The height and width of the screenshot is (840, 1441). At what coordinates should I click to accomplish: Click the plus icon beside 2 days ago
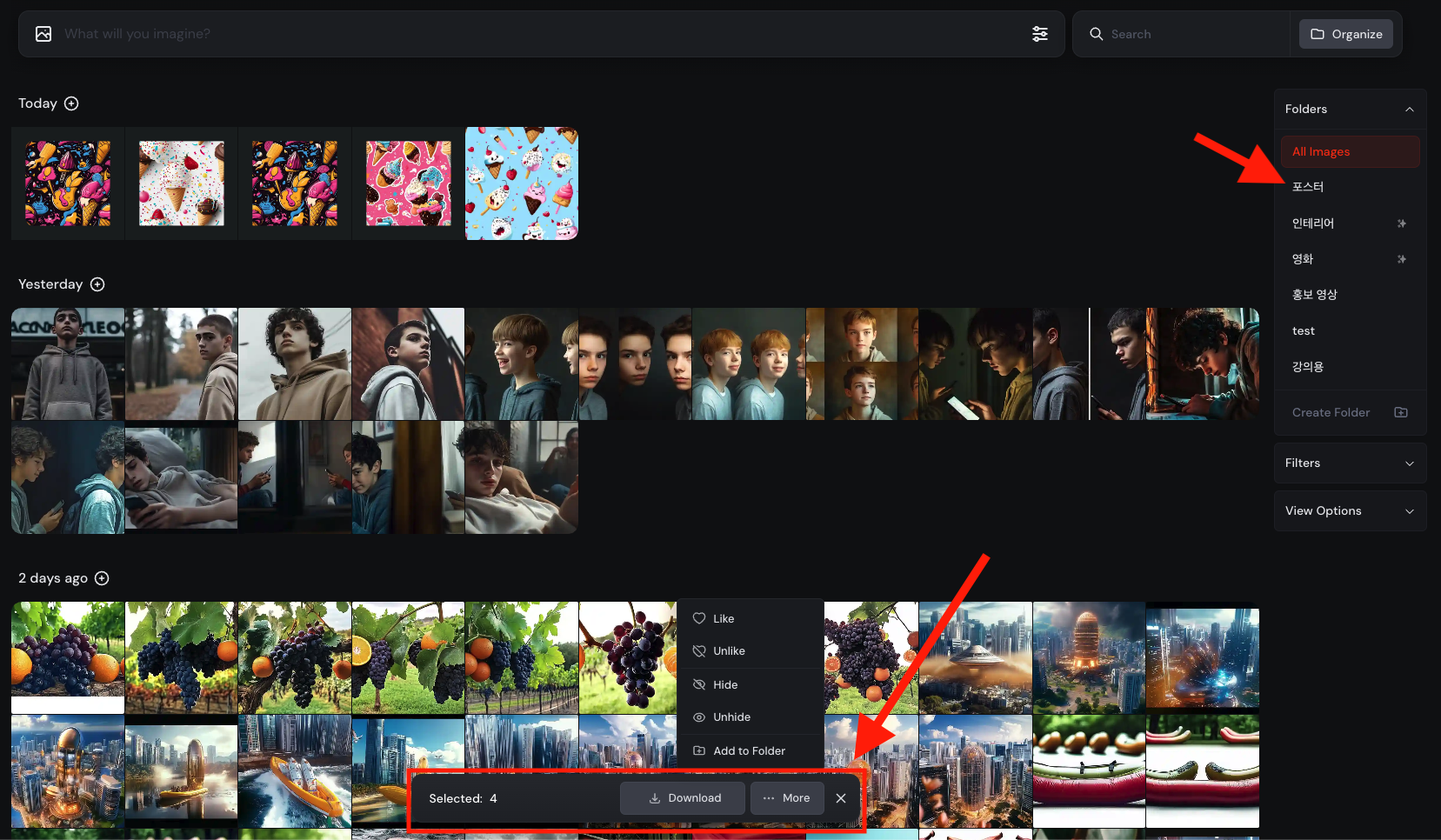coord(102,578)
